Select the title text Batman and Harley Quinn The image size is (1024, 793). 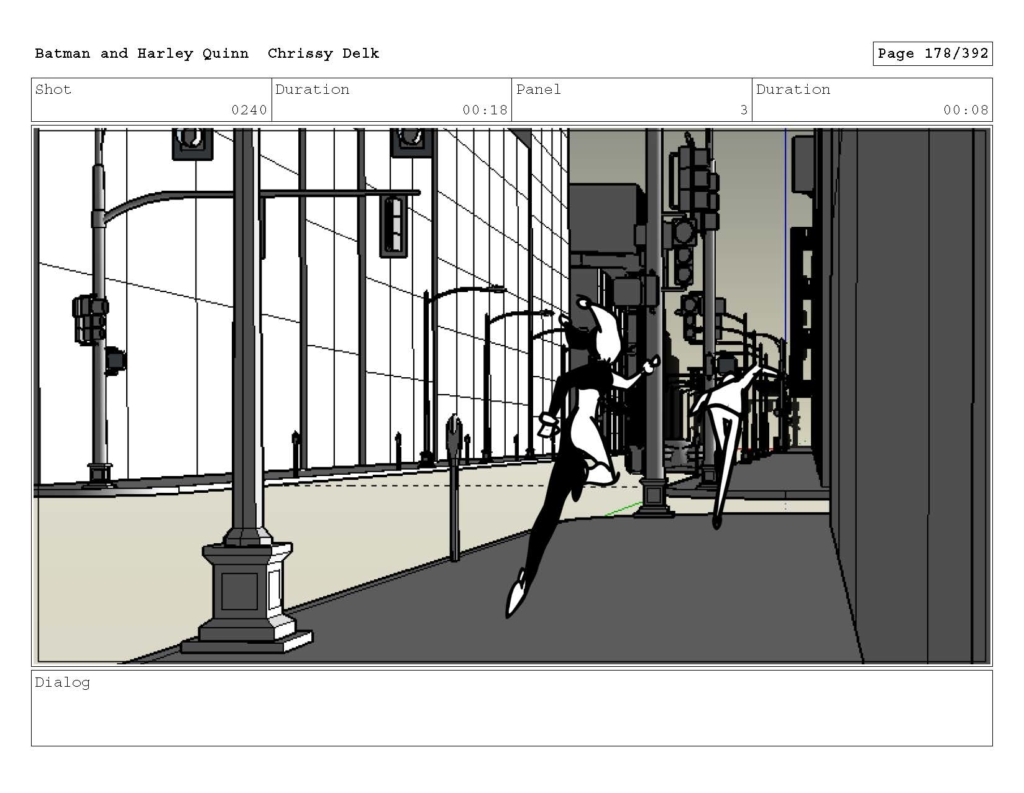point(142,54)
